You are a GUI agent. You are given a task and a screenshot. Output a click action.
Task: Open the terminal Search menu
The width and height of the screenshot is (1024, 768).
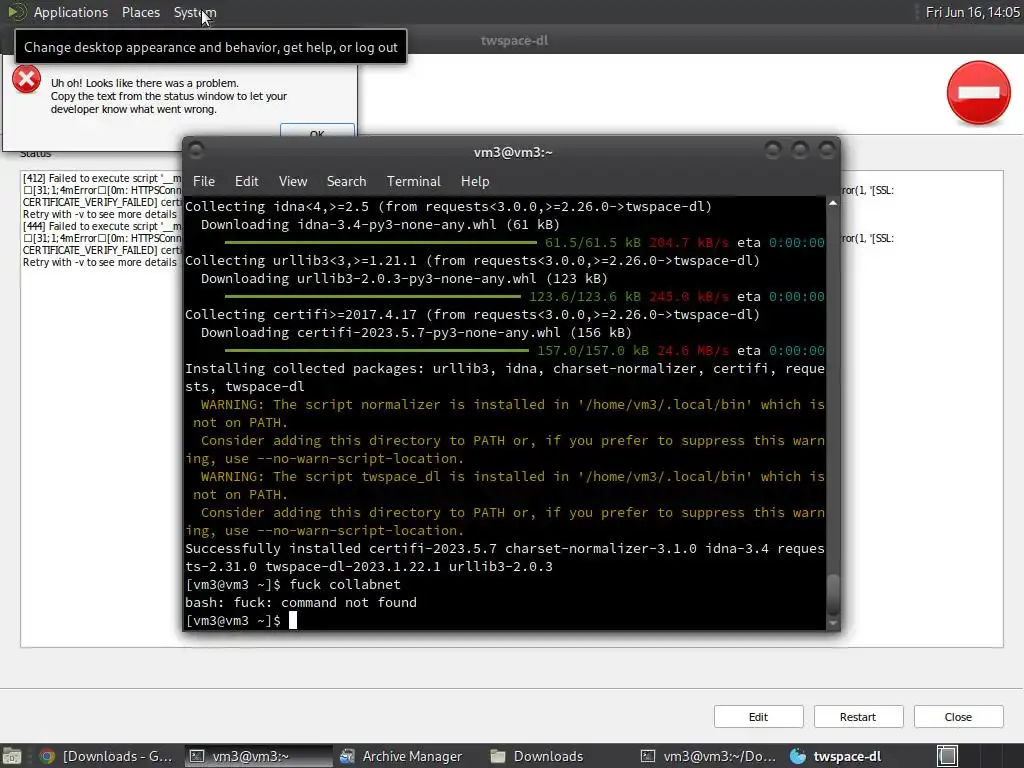346,182
